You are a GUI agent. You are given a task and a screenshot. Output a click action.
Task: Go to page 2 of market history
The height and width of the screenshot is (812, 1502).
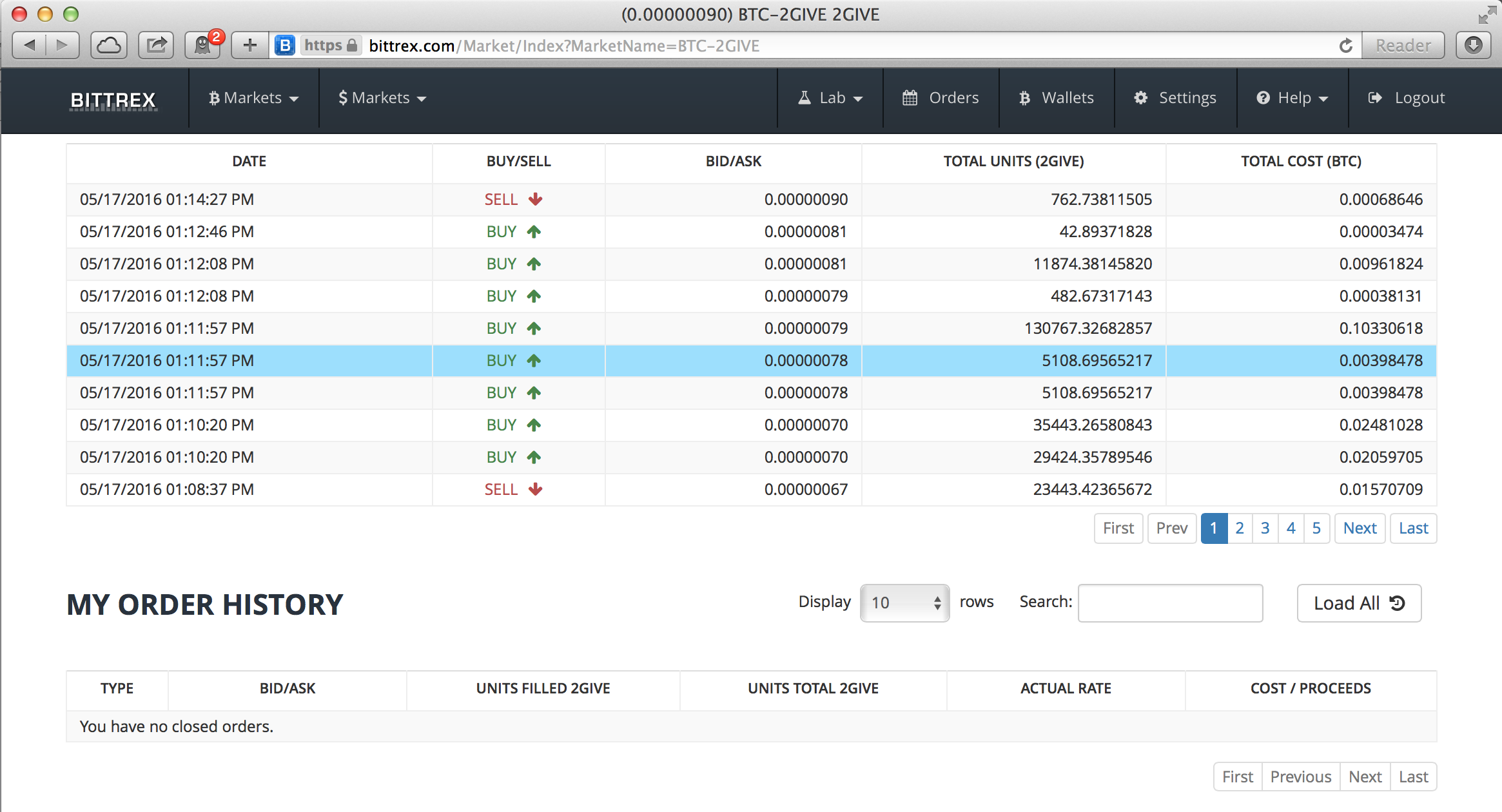click(x=1240, y=528)
